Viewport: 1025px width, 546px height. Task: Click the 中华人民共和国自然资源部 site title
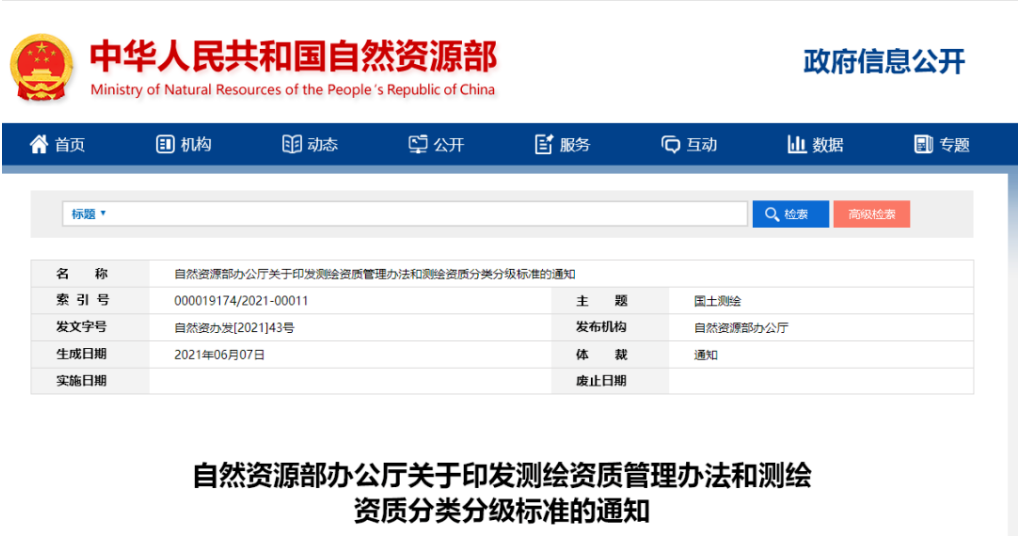click(293, 58)
